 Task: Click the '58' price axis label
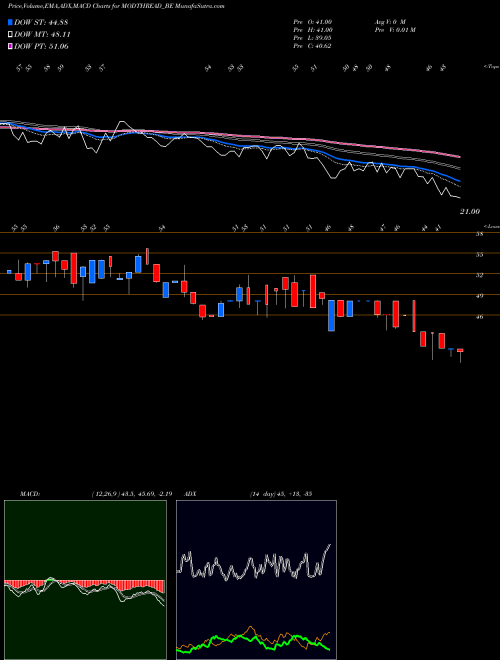click(x=479, y=234)
